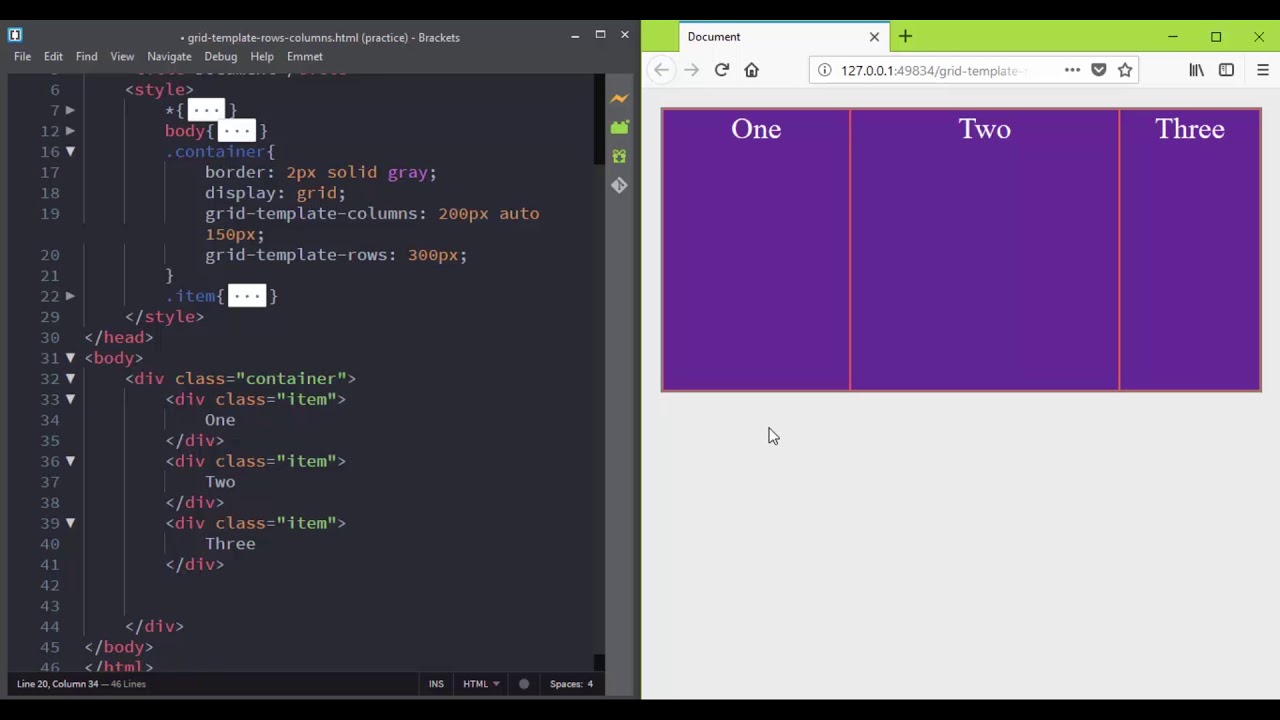
Task: Click the text "Three" on line 40
Action: (230, 544)
